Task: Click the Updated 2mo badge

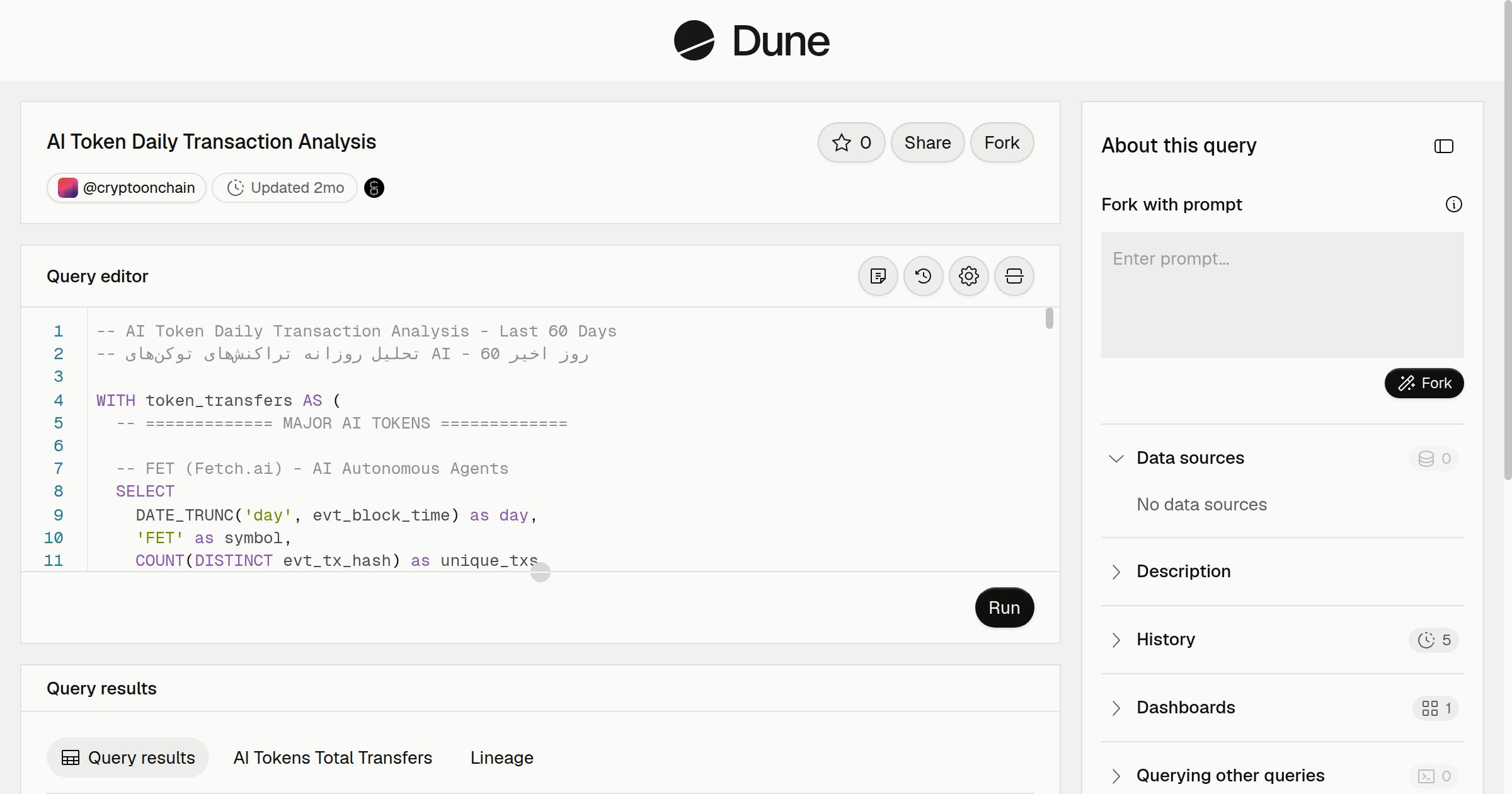Action: (285, 188)
